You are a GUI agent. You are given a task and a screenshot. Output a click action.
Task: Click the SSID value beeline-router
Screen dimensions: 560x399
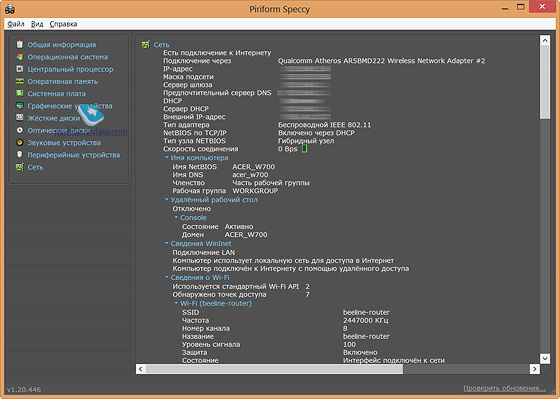[366, 312]
